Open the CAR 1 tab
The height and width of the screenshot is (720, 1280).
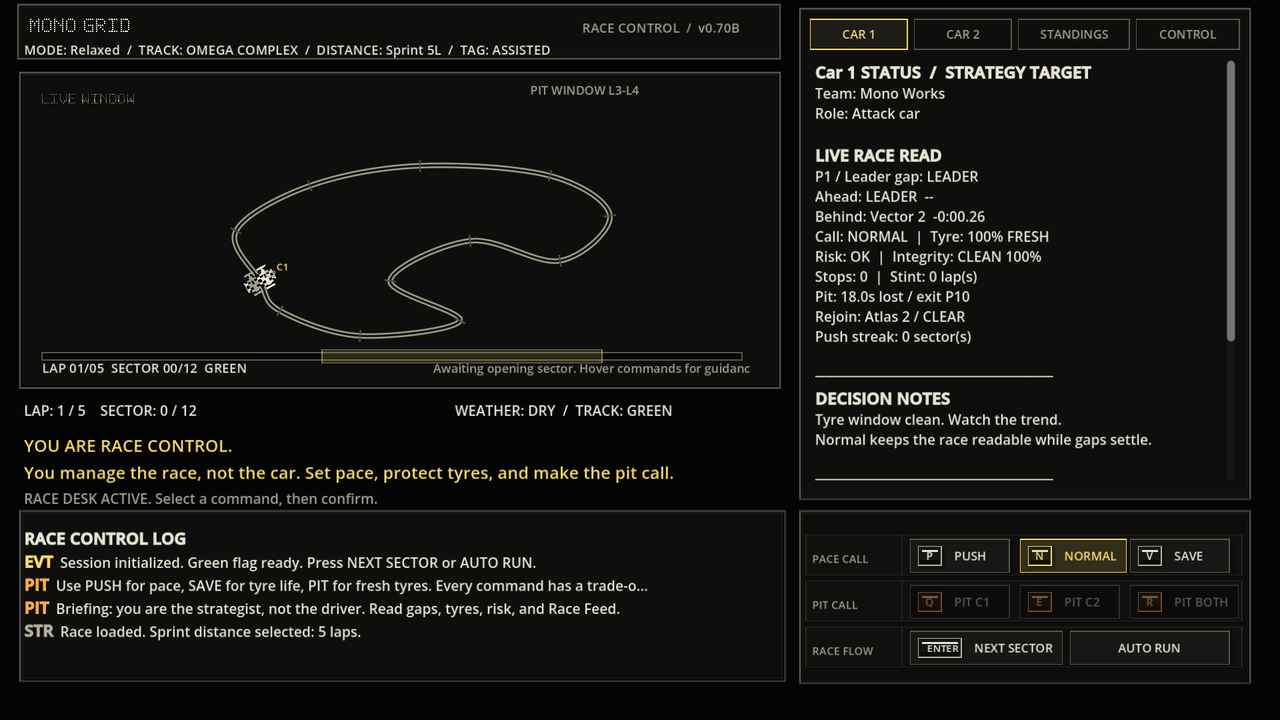[858, 34]
